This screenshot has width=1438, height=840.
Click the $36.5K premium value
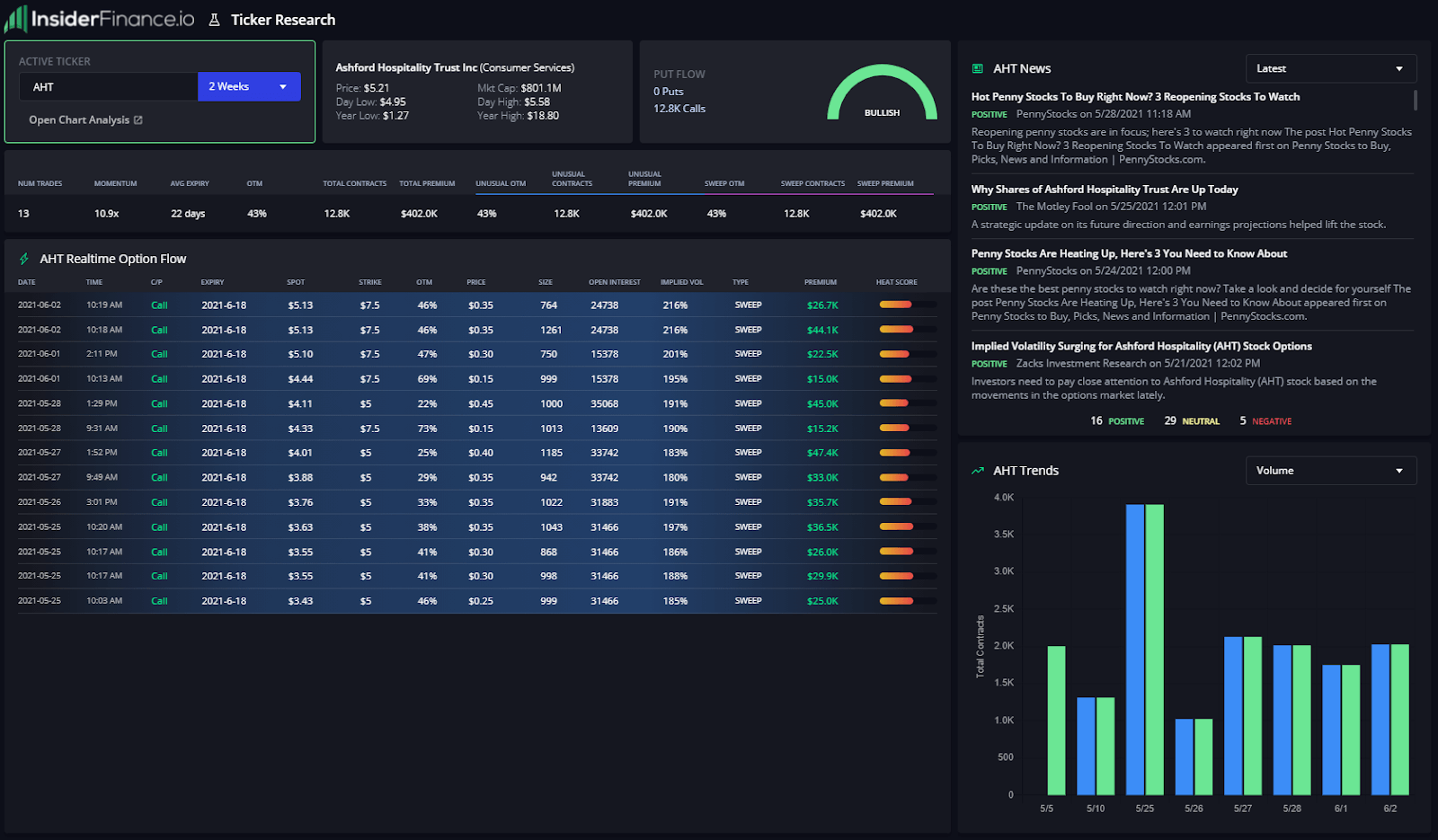pyautogui.click(x=822, y=527)
